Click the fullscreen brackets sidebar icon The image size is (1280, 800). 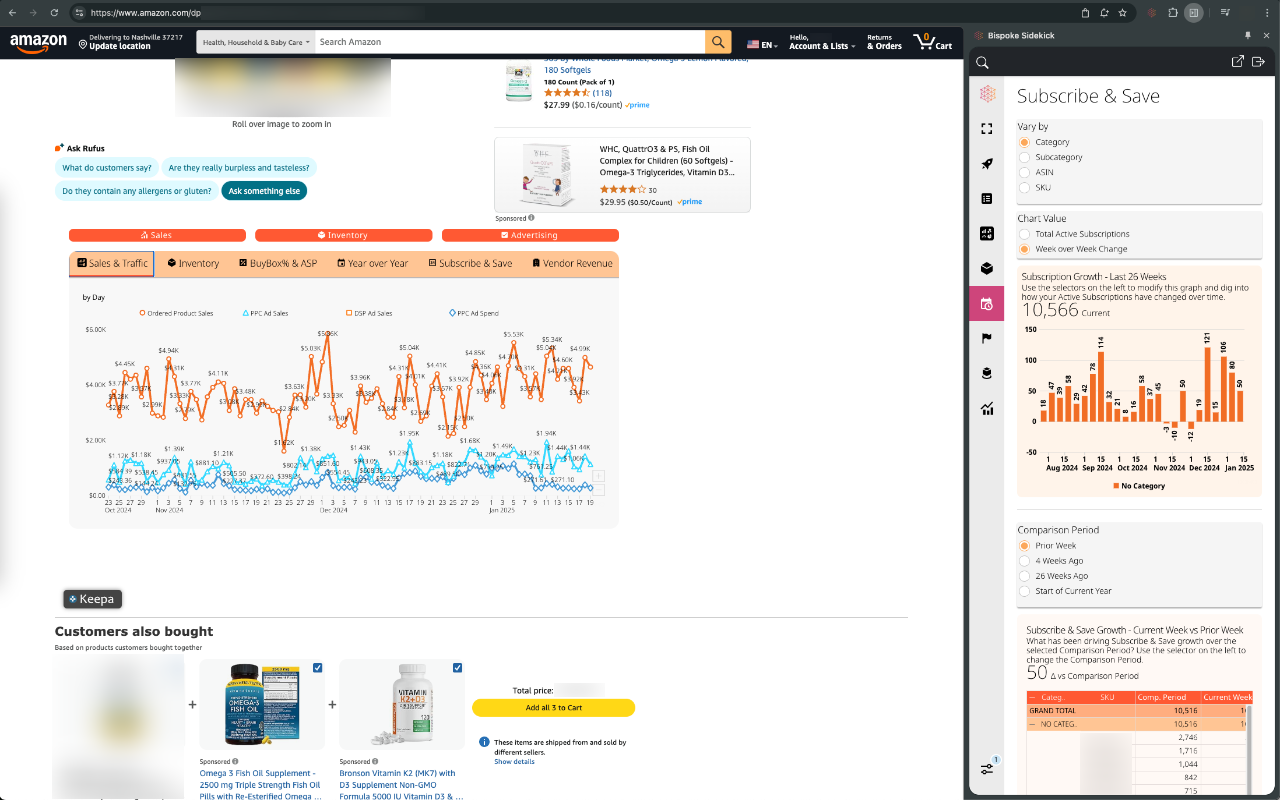coord(987,129)
